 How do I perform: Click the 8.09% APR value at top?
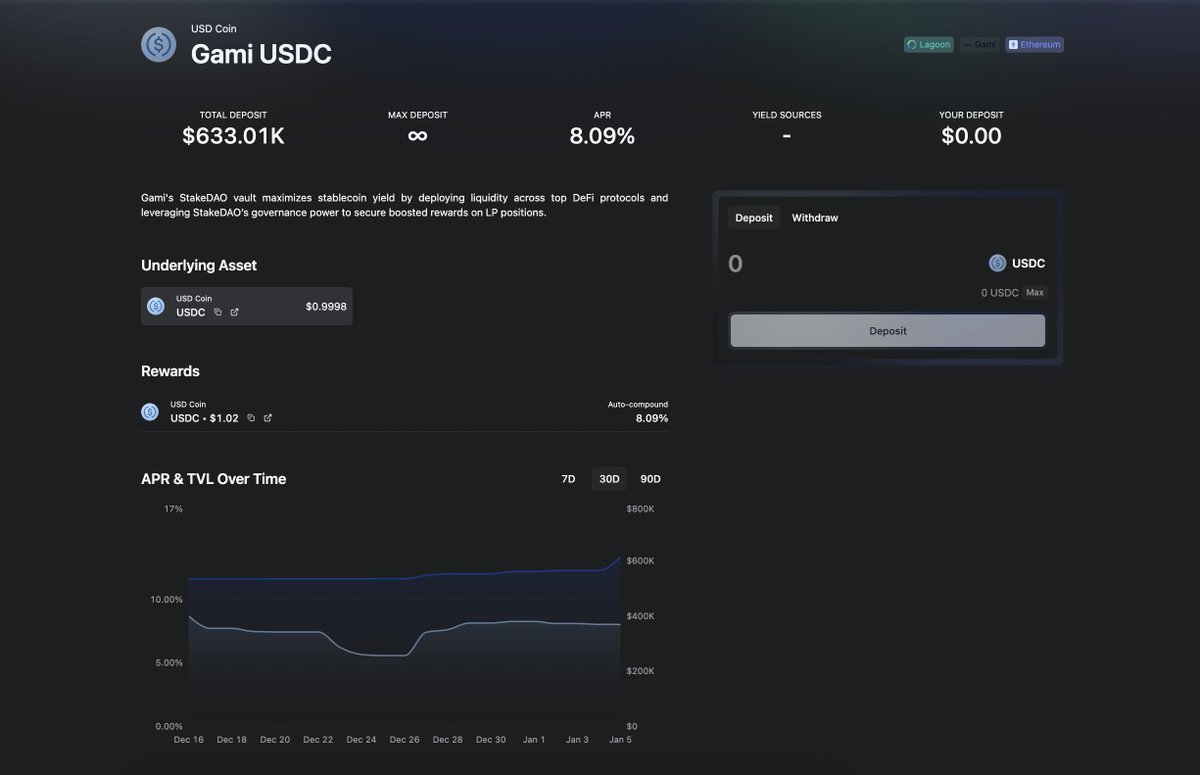602,136
